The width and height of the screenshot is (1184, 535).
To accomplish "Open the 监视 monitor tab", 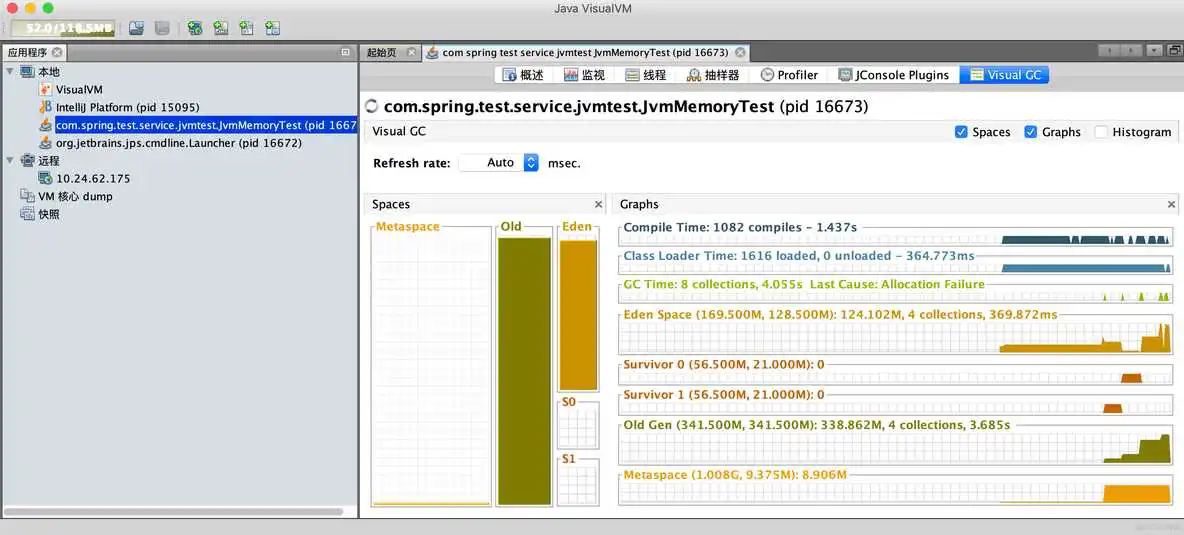I will pos(584,75).
